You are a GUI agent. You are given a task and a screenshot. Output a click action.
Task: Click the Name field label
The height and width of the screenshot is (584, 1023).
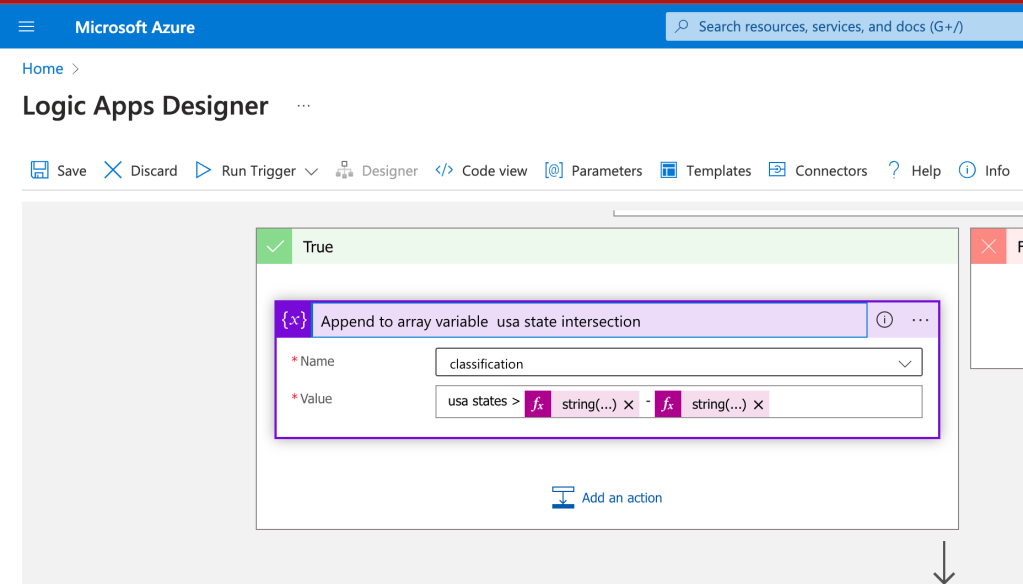(x=316, y=361)
